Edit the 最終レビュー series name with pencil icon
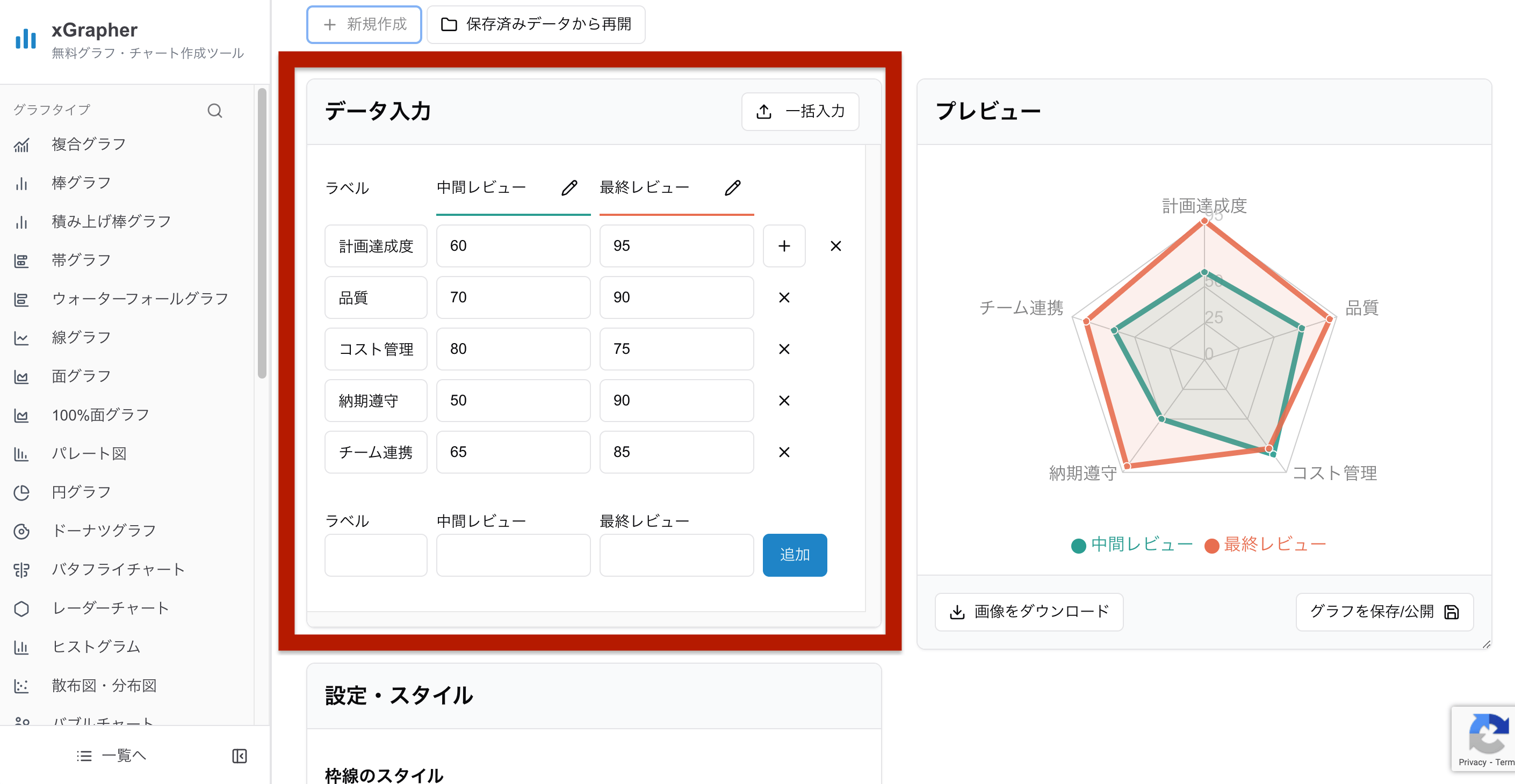 pyautogui.click(x=732, y=187)
